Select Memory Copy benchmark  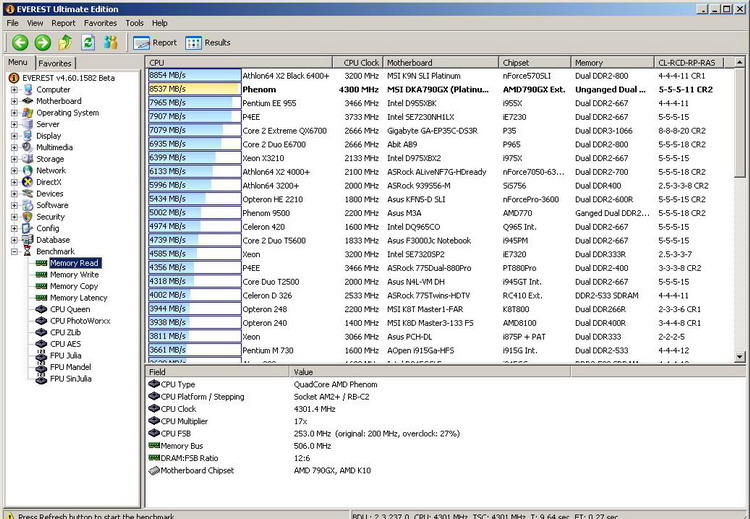[74, 286]
